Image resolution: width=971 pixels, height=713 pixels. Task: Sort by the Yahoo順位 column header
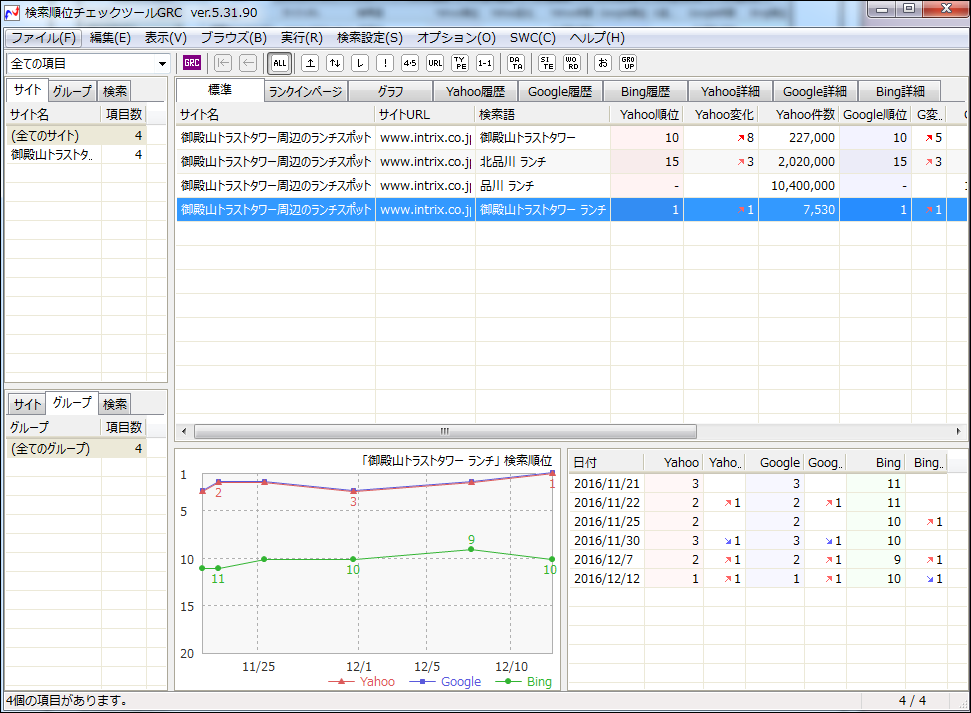(647, 115)
